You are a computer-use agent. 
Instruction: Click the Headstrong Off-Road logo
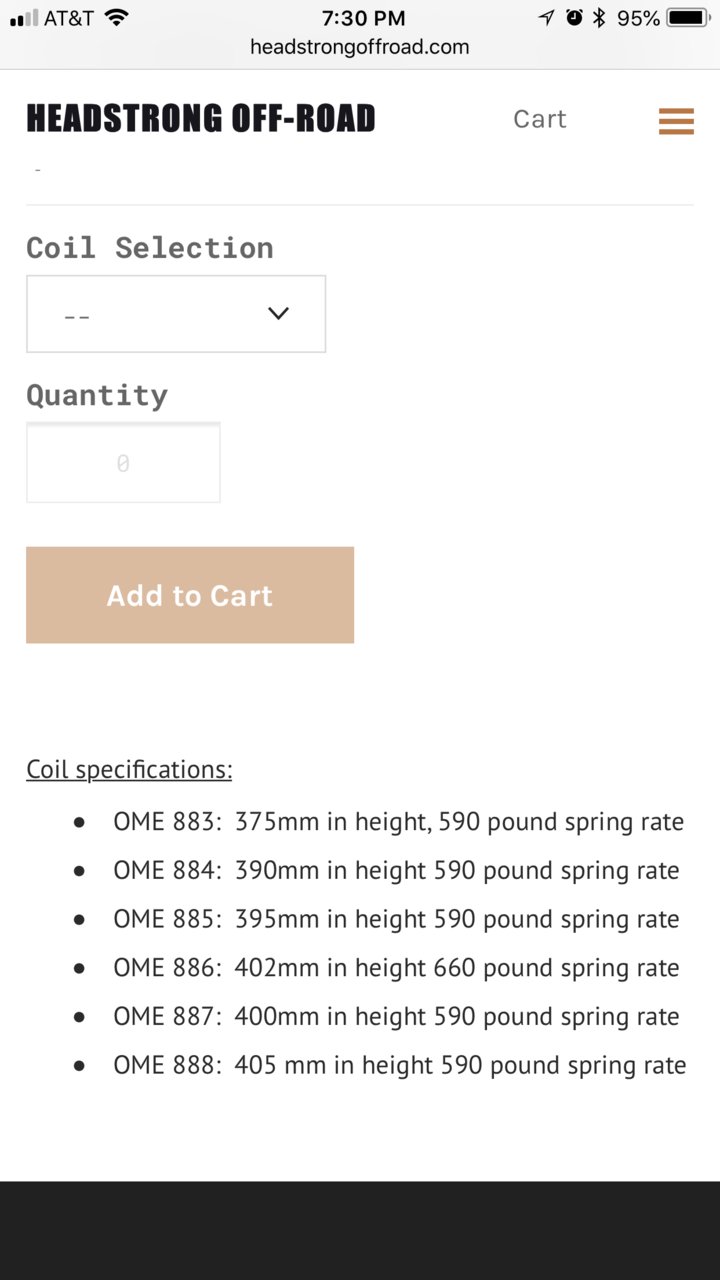(201, 118)
